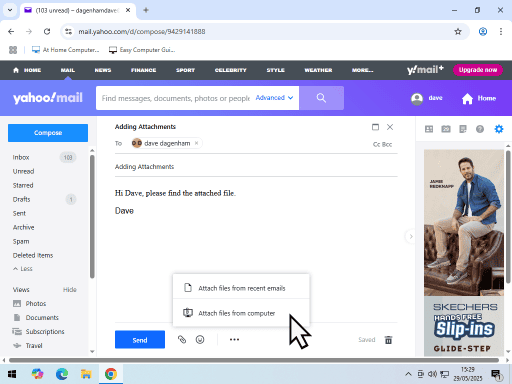Click the search magnifier button
512x384 pixels.
(321, 98)
